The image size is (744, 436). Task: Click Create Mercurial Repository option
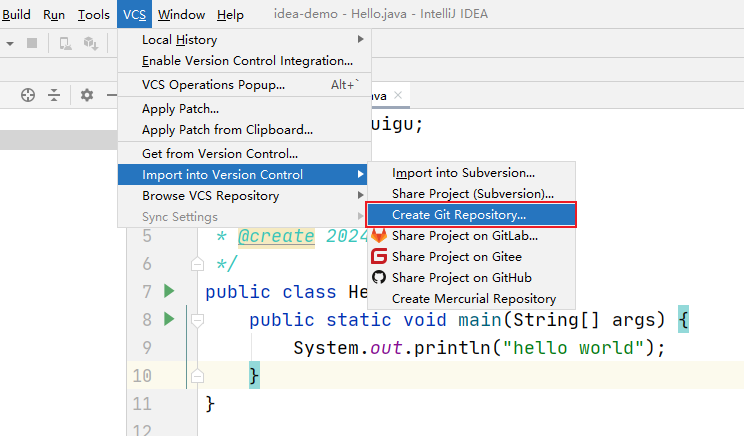(474, 299)
